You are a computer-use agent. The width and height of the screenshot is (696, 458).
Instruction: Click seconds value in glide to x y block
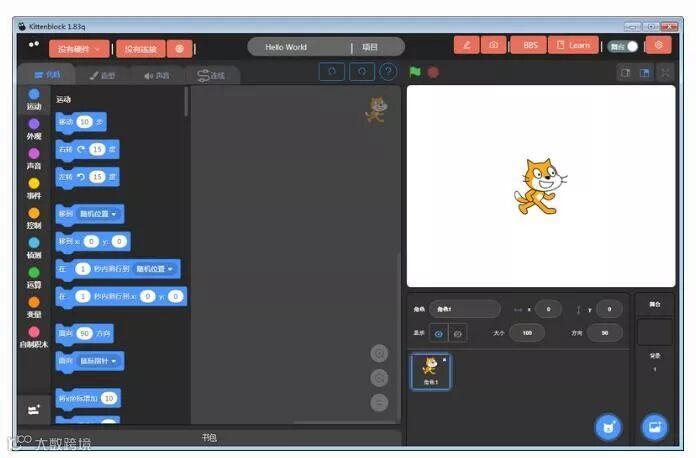pyautogui.click(x=83, y=296)
